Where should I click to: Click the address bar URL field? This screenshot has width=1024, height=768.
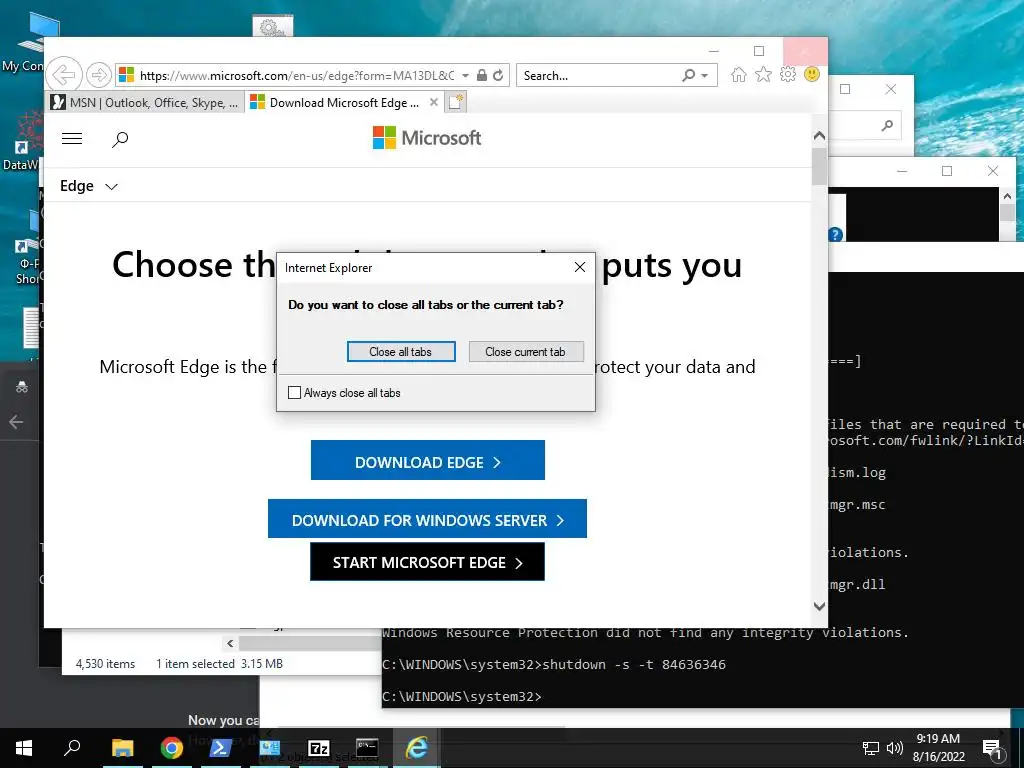coord(296,75)
